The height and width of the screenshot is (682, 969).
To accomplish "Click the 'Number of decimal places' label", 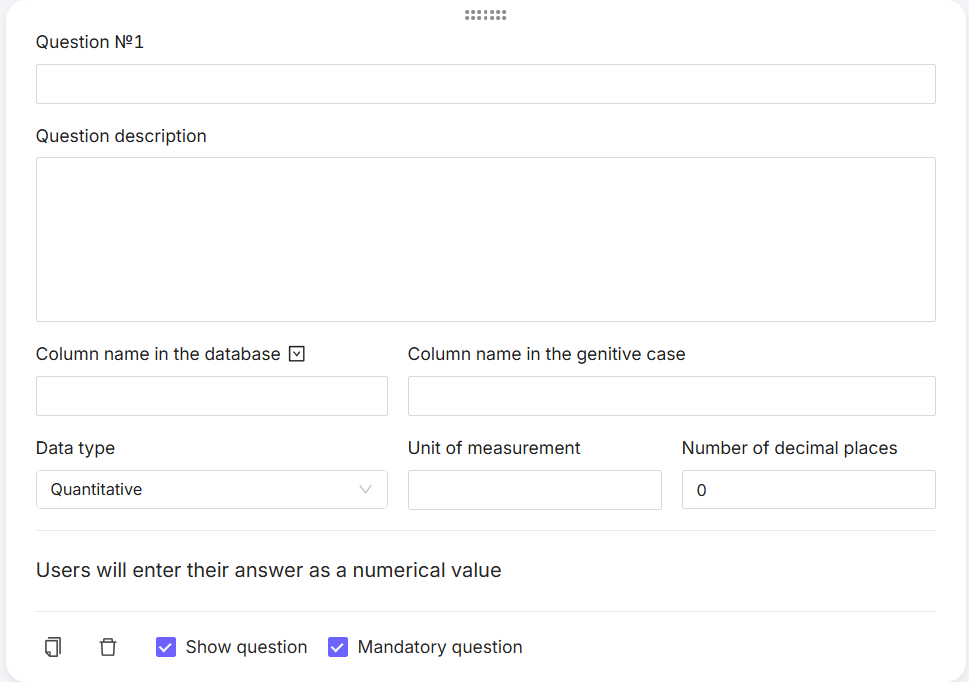I will point(789,448).
